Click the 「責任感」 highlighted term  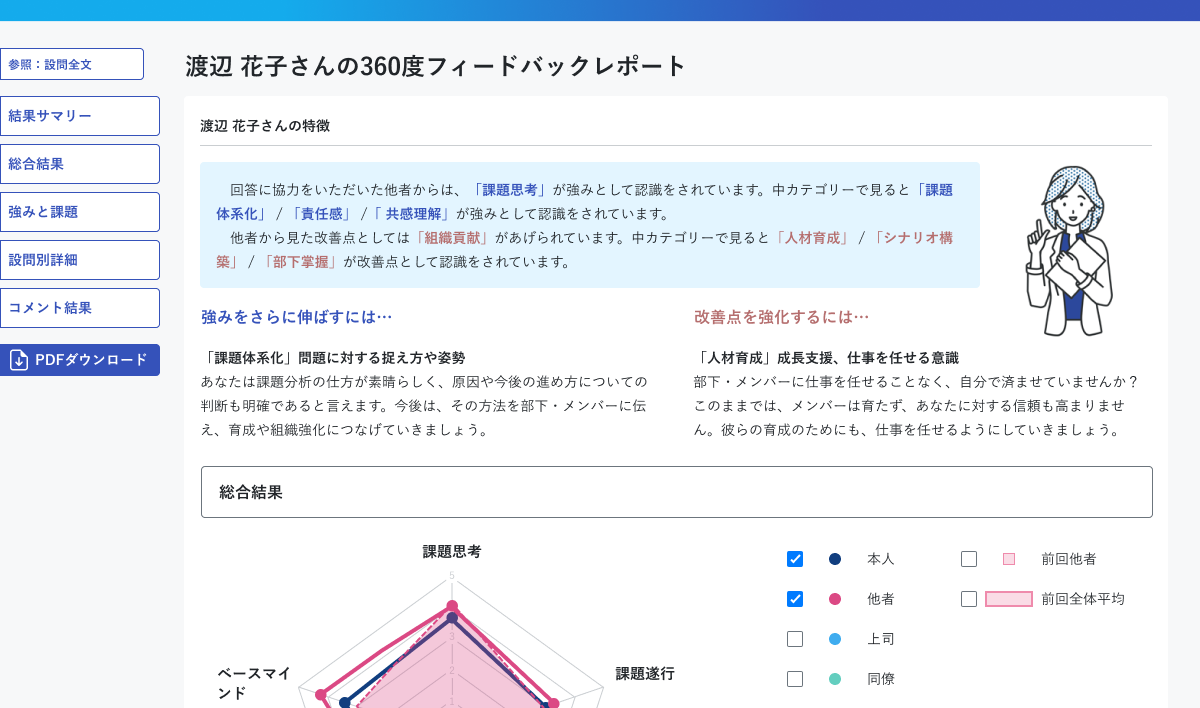(x=320, y=214)
